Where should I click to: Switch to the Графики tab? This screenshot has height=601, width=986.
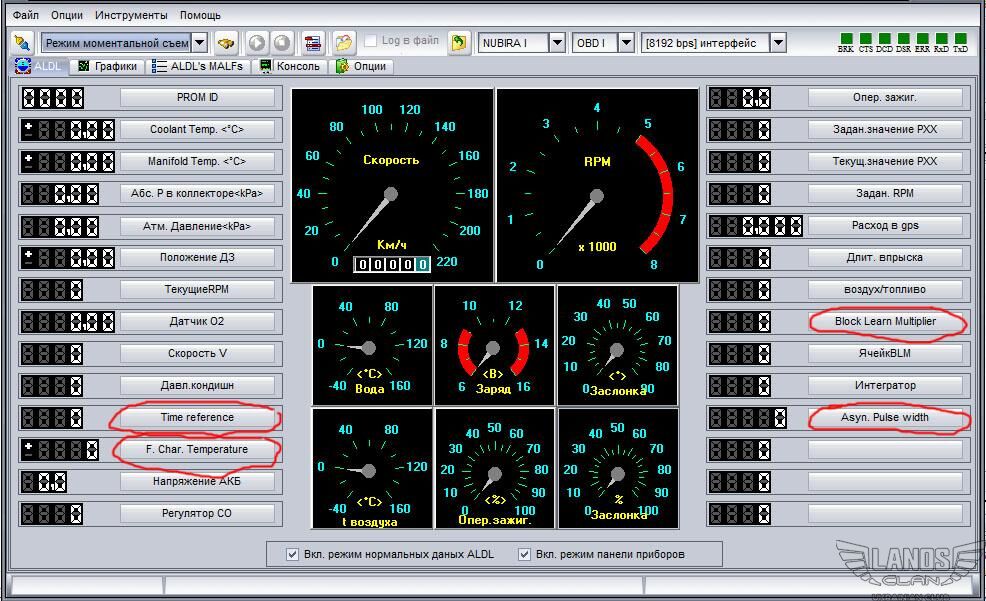(108, 66)
